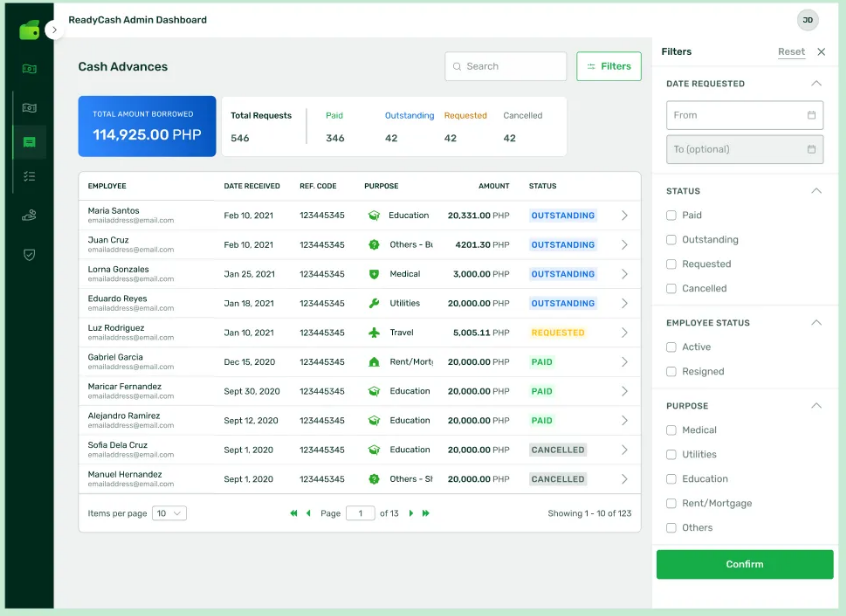846x616 pixels.
Task: Collapse the Status filter section
Action: [x=816, y=191]
